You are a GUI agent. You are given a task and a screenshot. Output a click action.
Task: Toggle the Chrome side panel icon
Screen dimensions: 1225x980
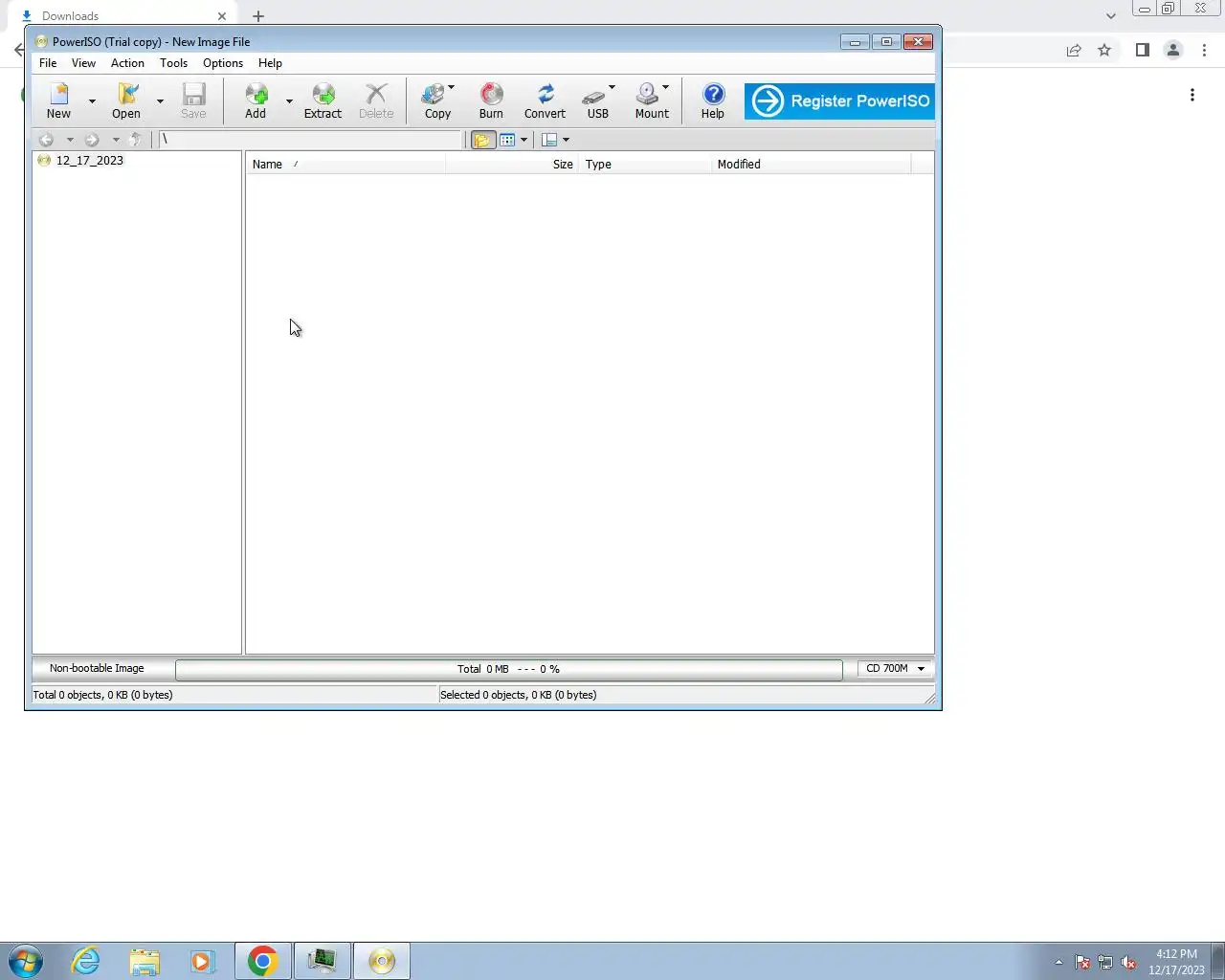(1142, 50)
